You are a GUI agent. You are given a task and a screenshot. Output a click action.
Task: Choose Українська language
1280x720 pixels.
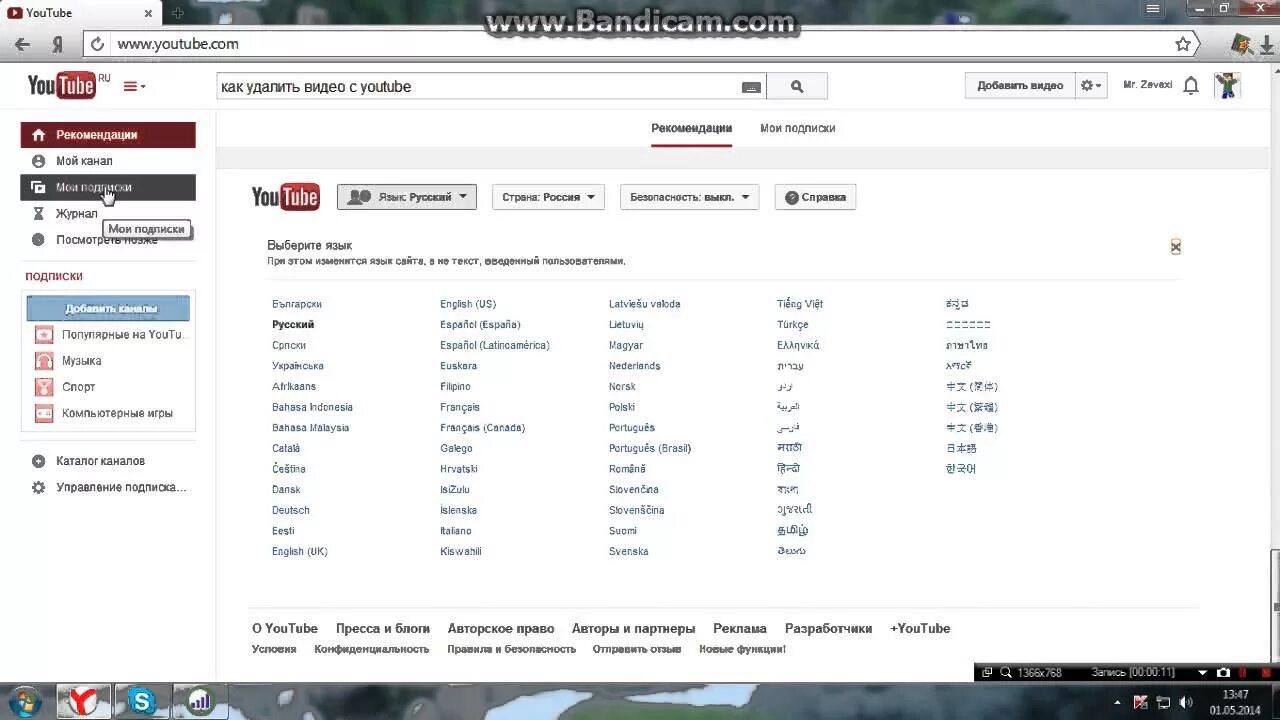298,366
